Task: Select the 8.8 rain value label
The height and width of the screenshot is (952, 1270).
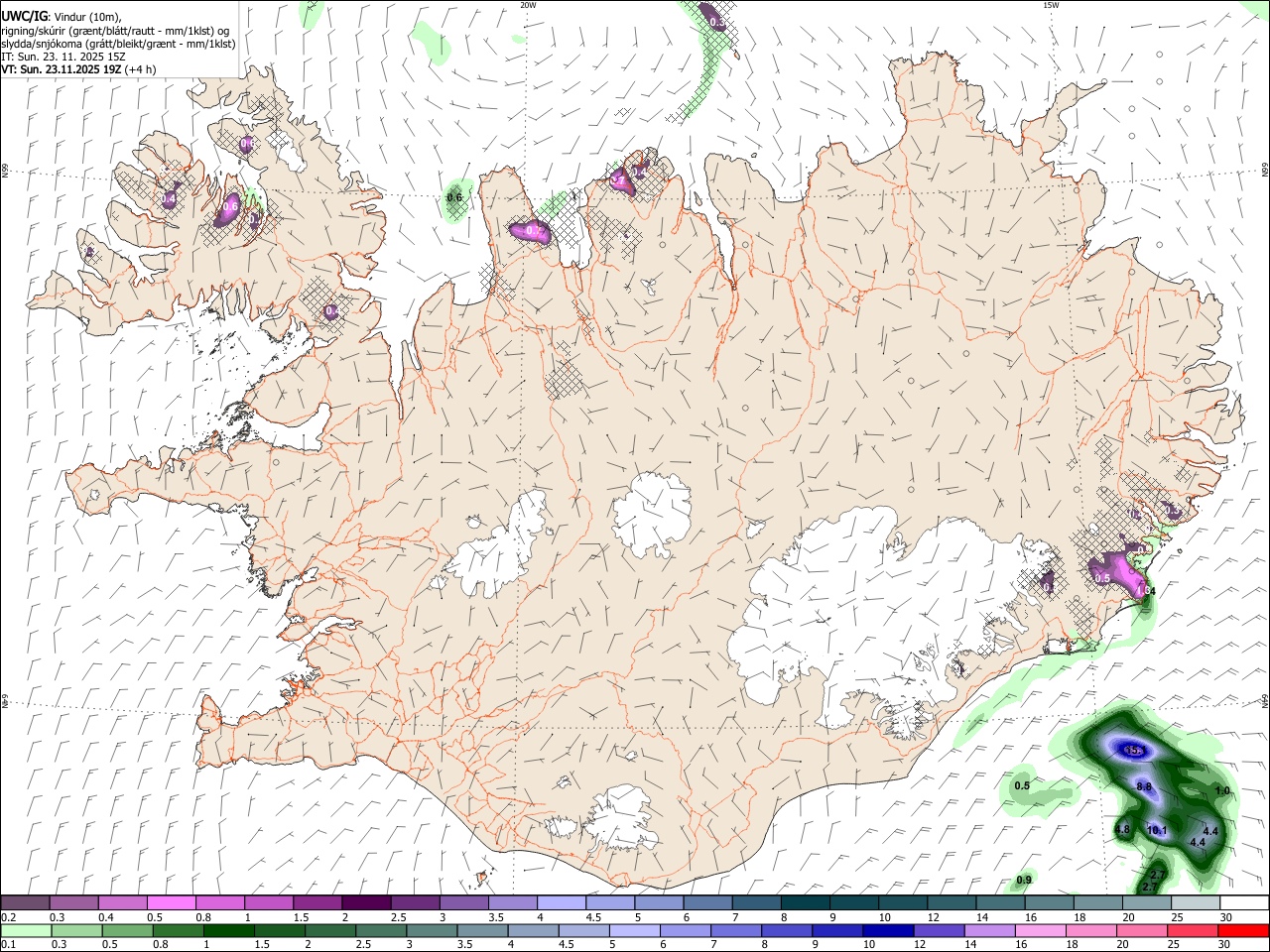Action: [1144, 786]
